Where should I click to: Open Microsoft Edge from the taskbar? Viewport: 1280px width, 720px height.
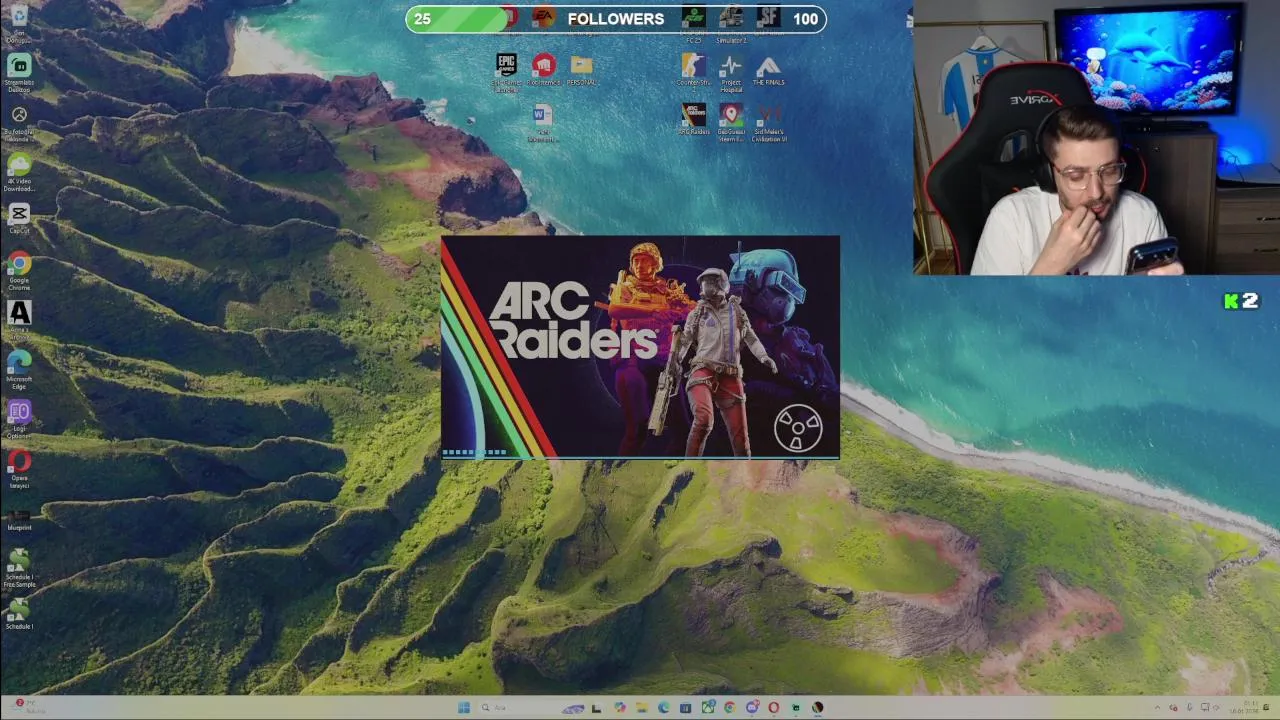pyautogui.click(x=663, y=708)
